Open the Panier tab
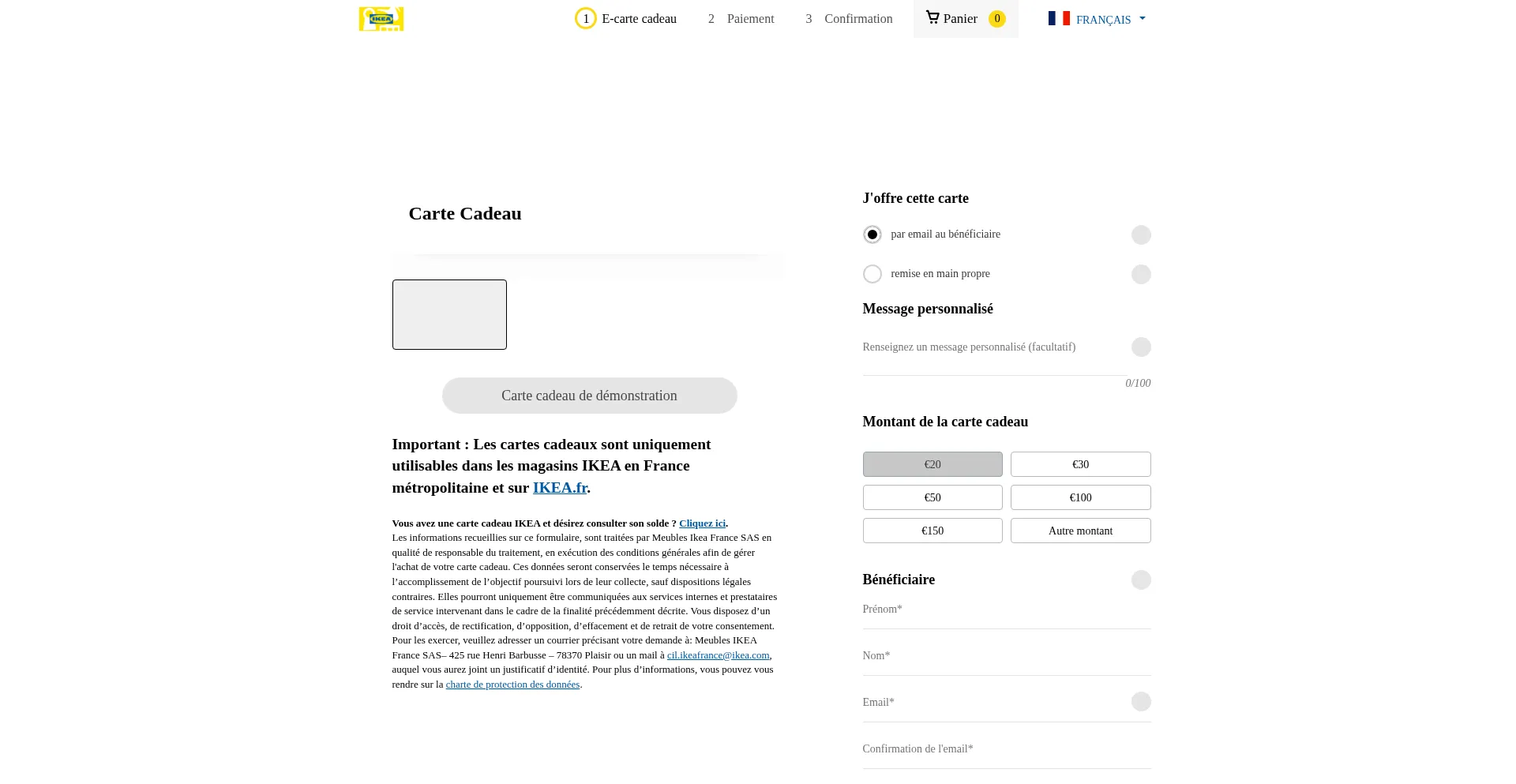1516x784 pixels. tap(966, 18)
